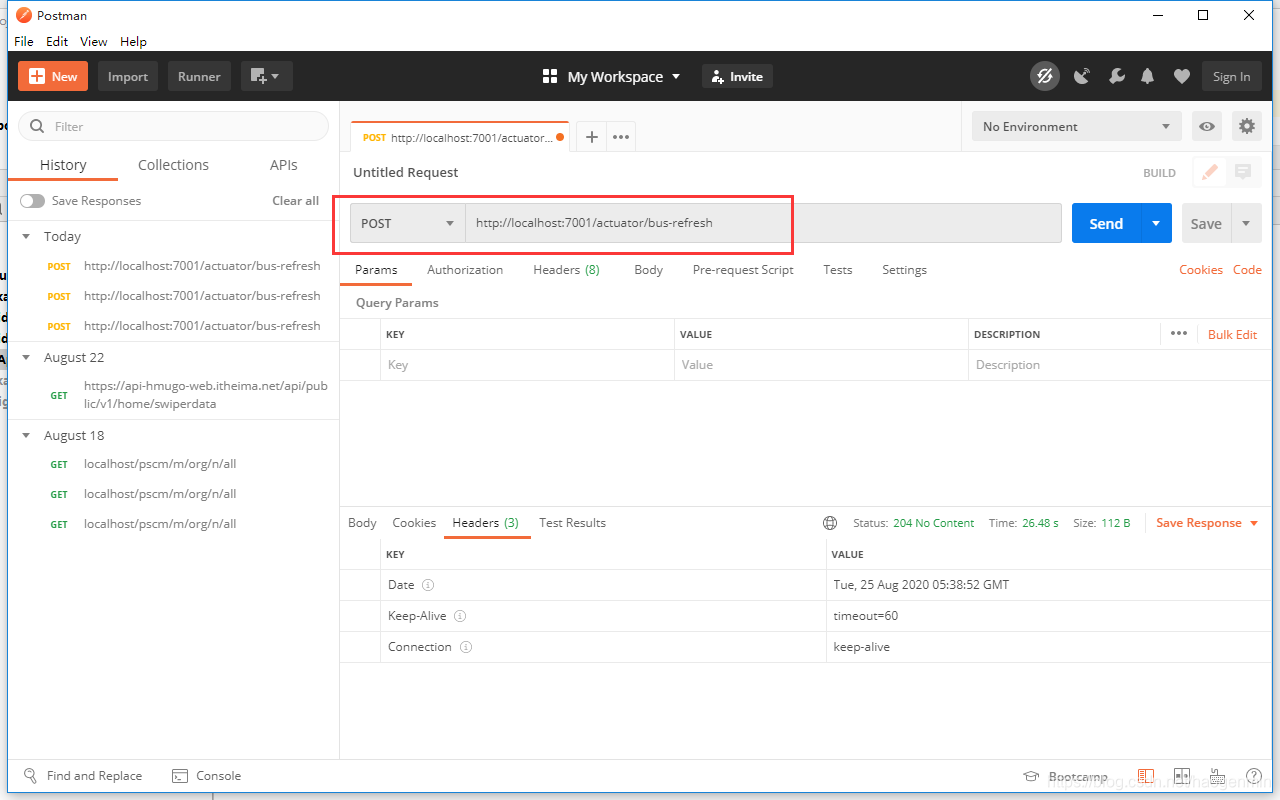Switch to the Collections sidebar tab

[x=173, y=165]
